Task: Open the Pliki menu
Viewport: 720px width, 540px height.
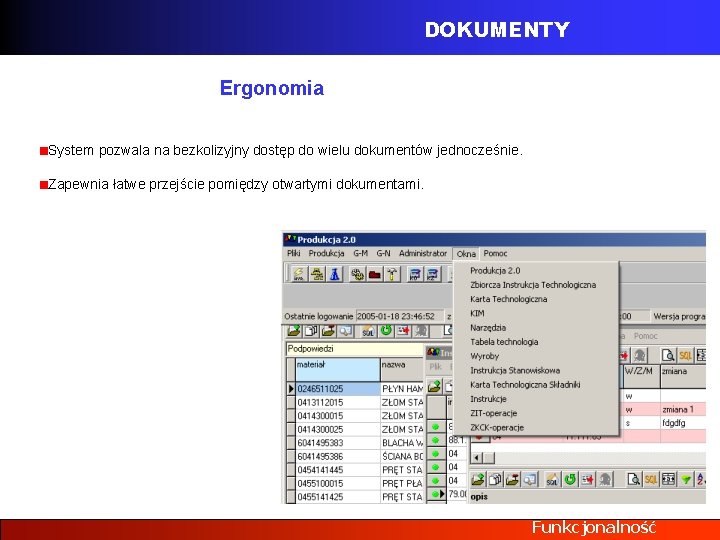Action: tap(294, 253)
